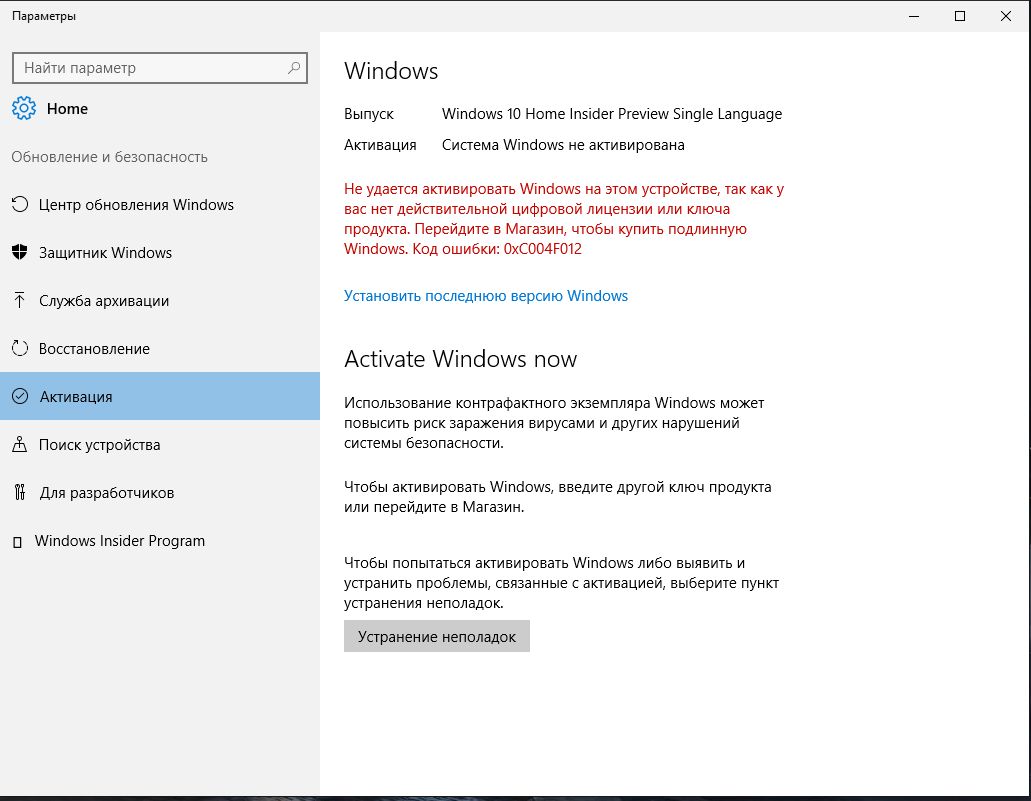Open Установить последнюю версию Windows link
1031x801 pixels.
486,296
